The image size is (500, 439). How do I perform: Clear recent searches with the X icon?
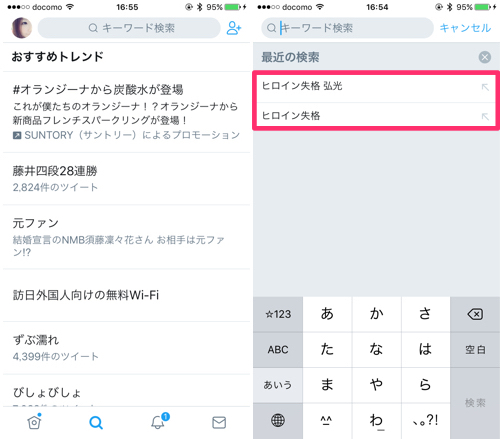pos(485,57)
